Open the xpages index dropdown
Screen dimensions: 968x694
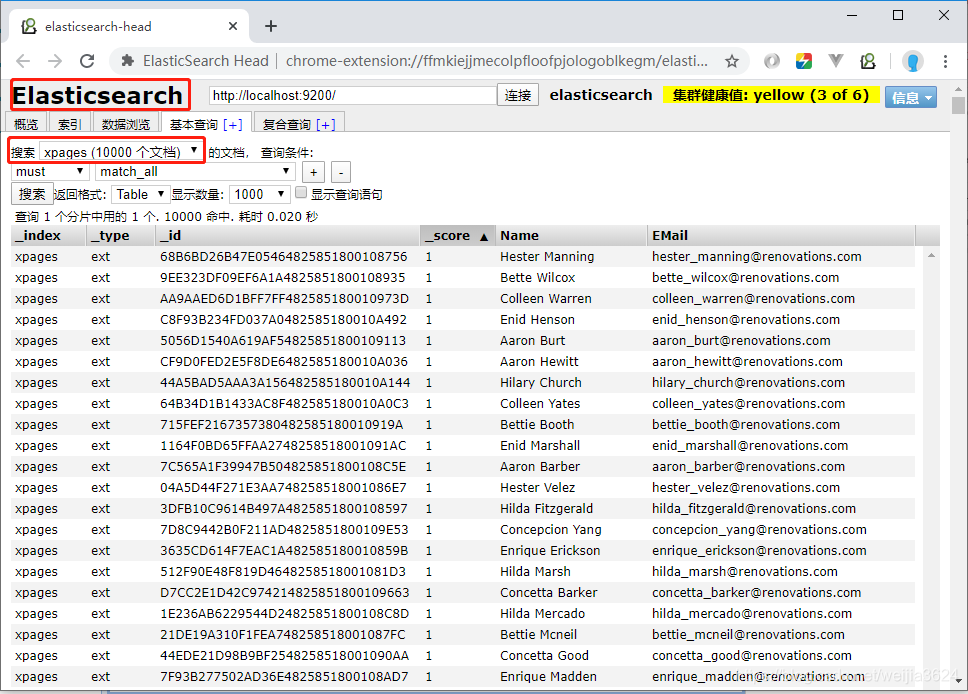click(x=121, y=152)
